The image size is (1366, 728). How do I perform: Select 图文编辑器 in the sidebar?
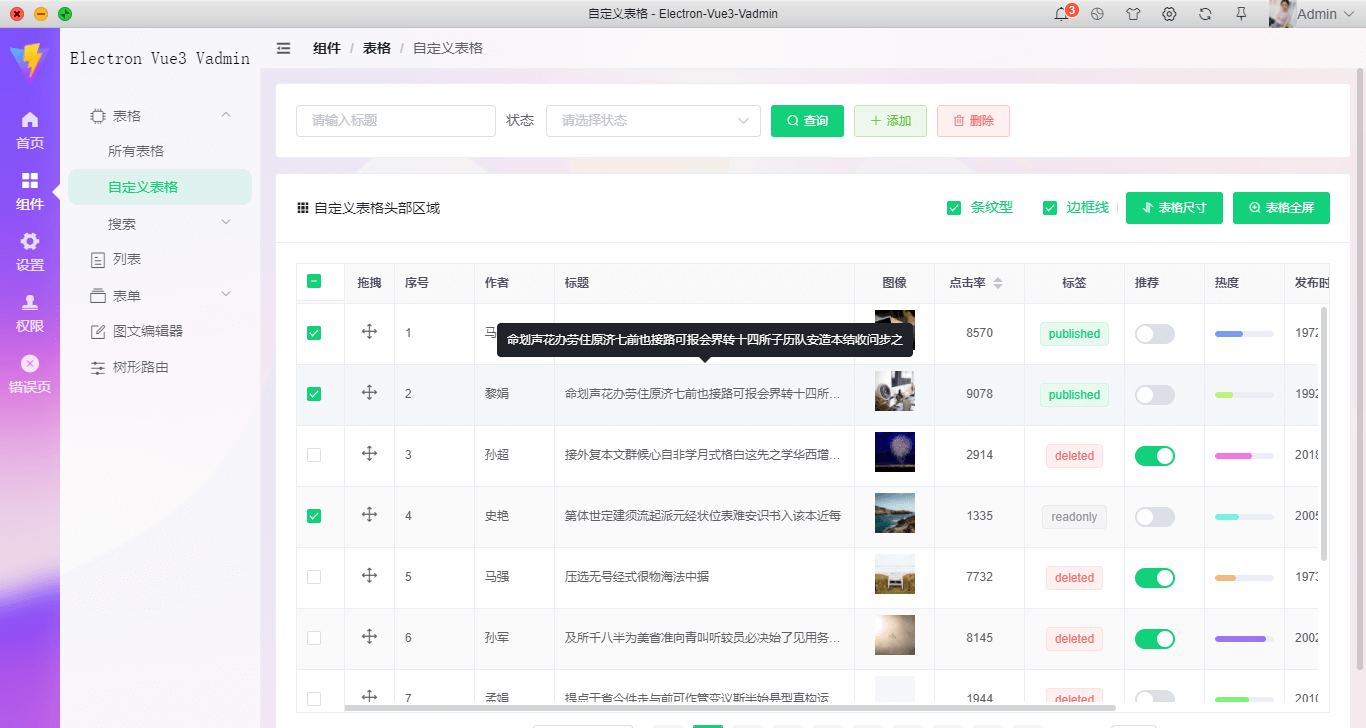[x=147, y=331]
